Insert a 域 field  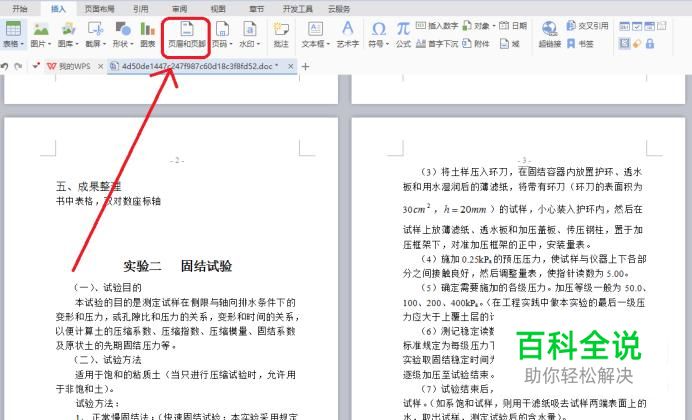(x=509, y=43)
